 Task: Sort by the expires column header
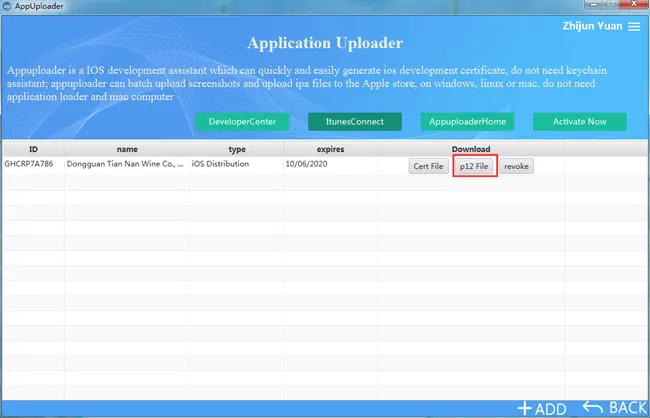click(x=330, y=149)
